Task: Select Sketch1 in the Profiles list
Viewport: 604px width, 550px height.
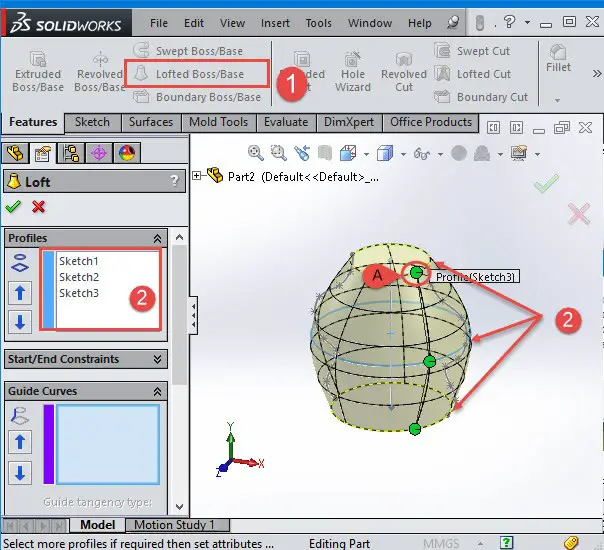Action: coord(79,261)
